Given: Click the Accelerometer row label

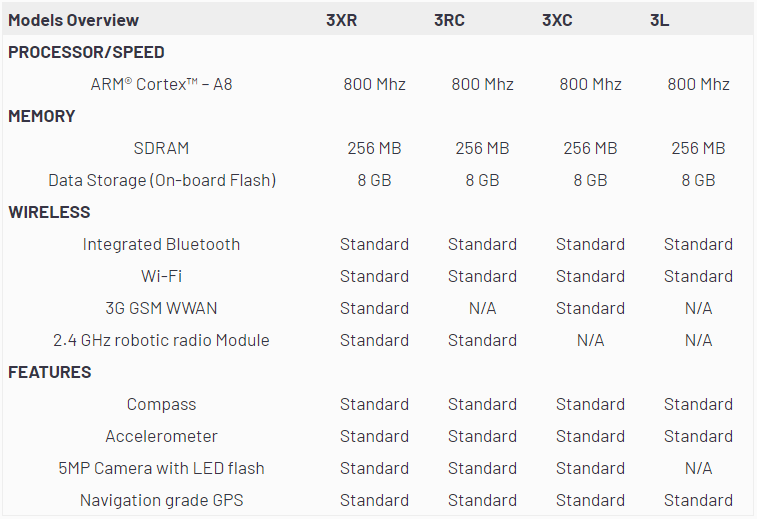Looking at the screenshot, I should (x=161, y=436).
